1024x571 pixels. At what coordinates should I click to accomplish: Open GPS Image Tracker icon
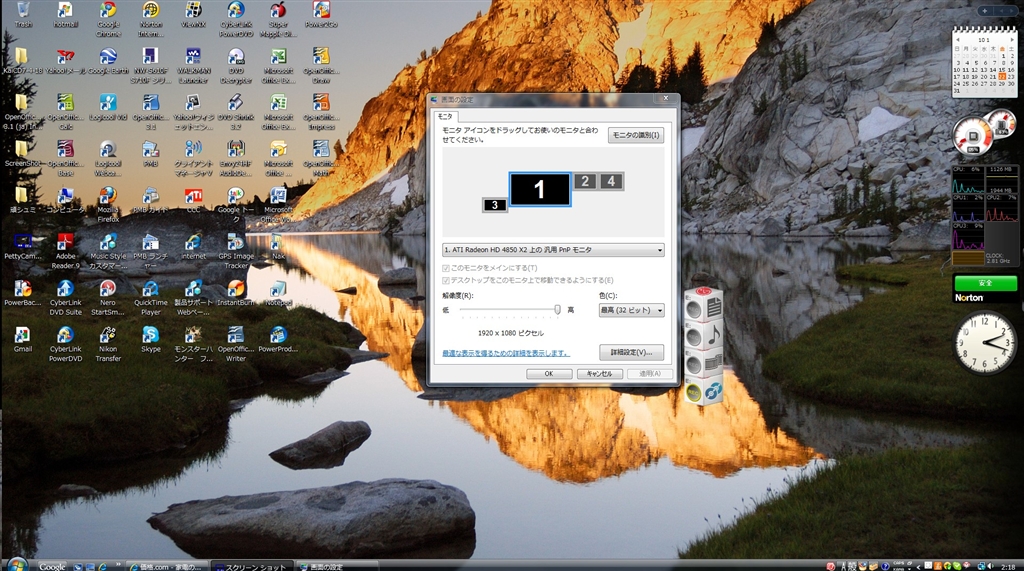click(x=236, y=252)
